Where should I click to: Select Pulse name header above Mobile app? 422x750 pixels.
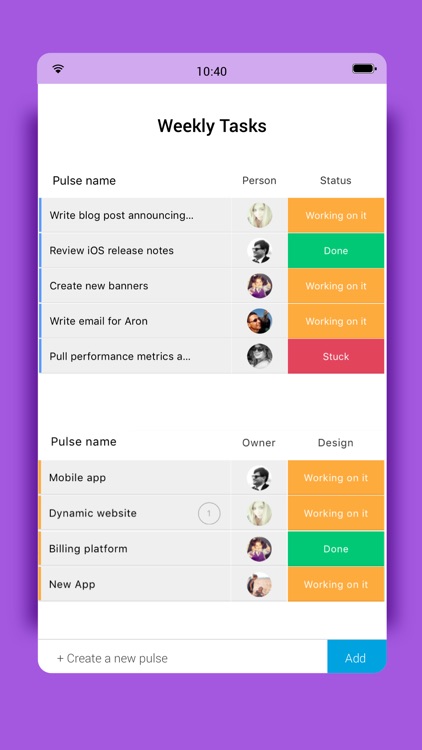click(x=84, y=441)
